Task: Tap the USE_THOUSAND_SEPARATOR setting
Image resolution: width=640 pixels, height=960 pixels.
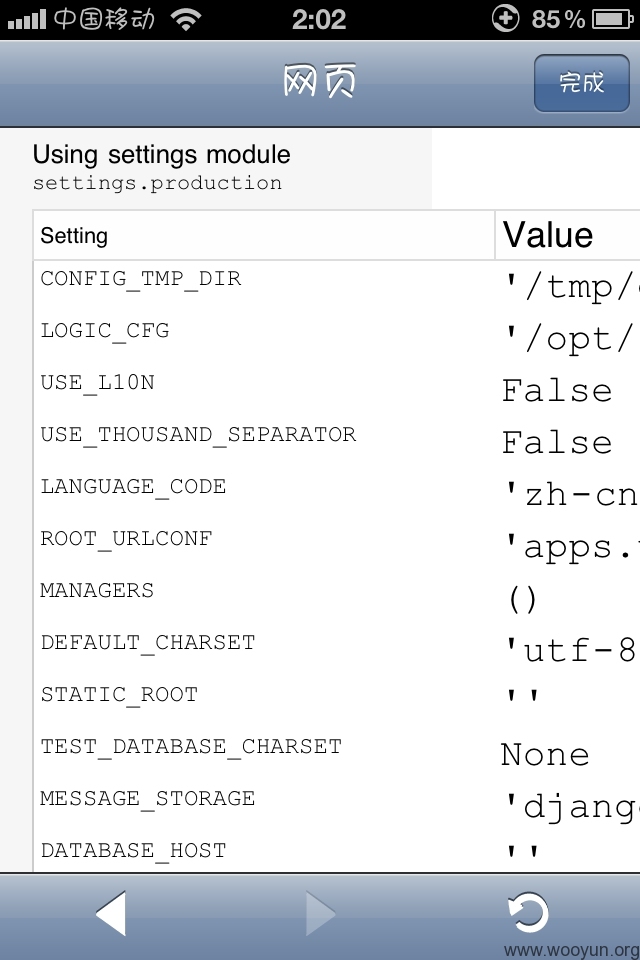Action: click(x=198, y=435)
